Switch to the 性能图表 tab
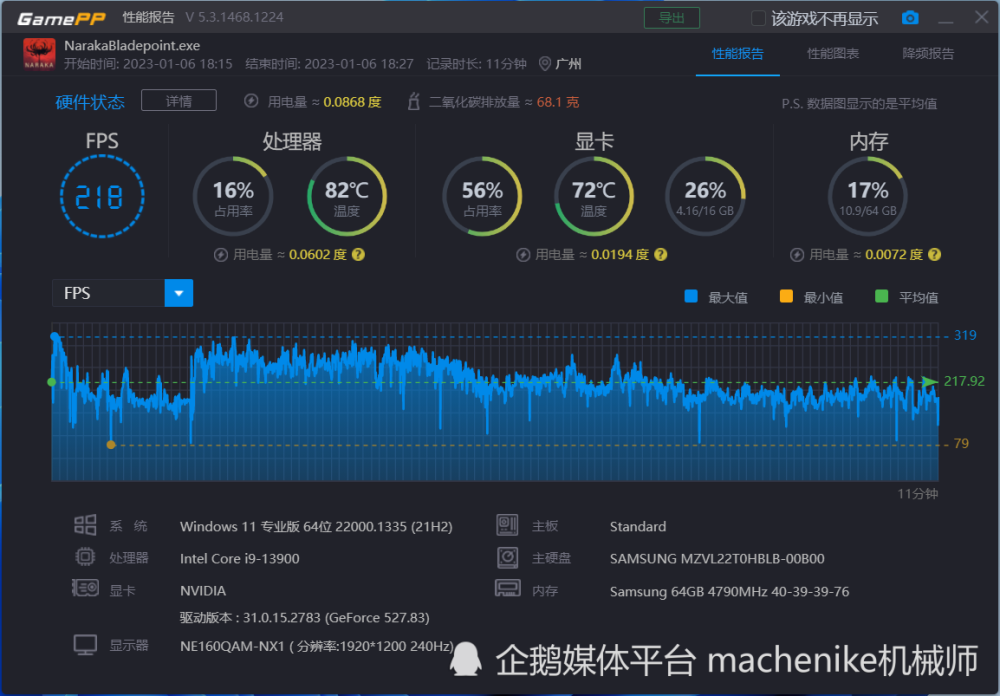The height and width of the screenshot is (696, 1000). pos(833,54)
